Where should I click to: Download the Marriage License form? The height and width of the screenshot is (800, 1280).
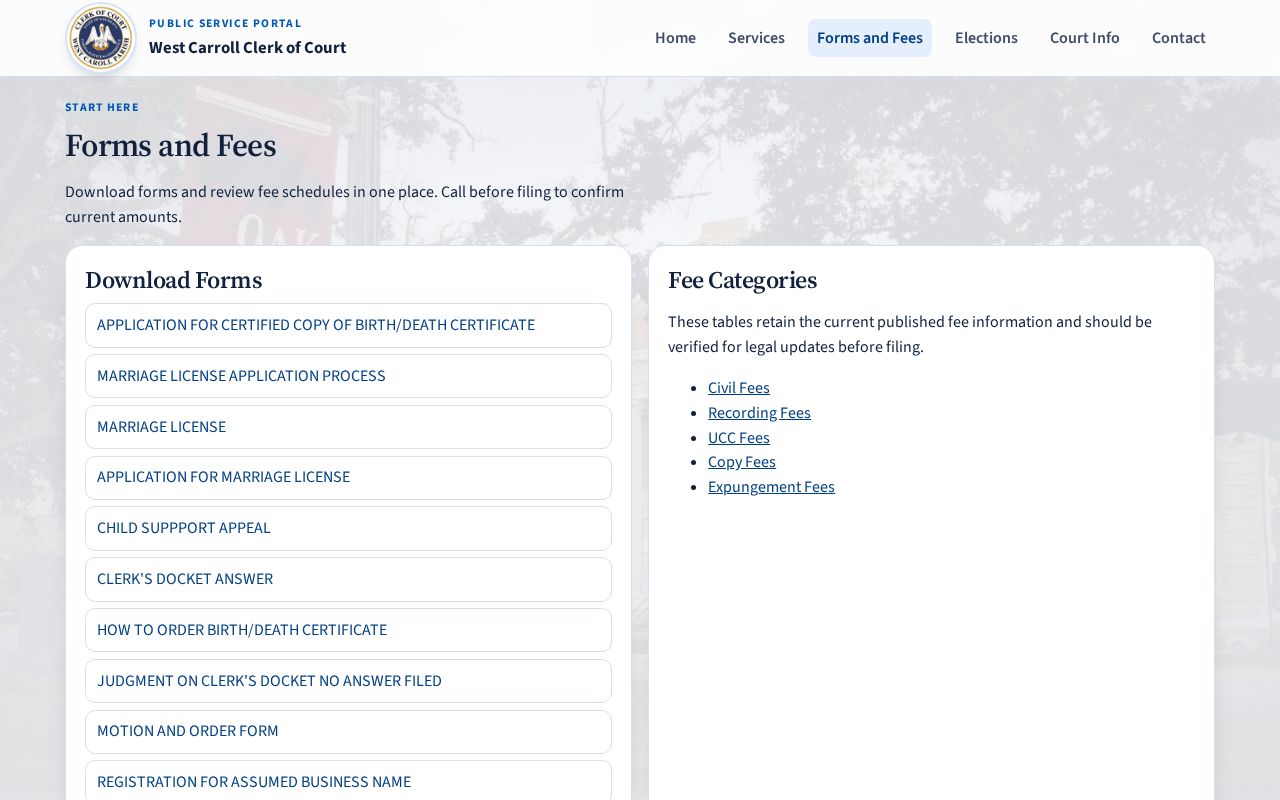(348, 427)
